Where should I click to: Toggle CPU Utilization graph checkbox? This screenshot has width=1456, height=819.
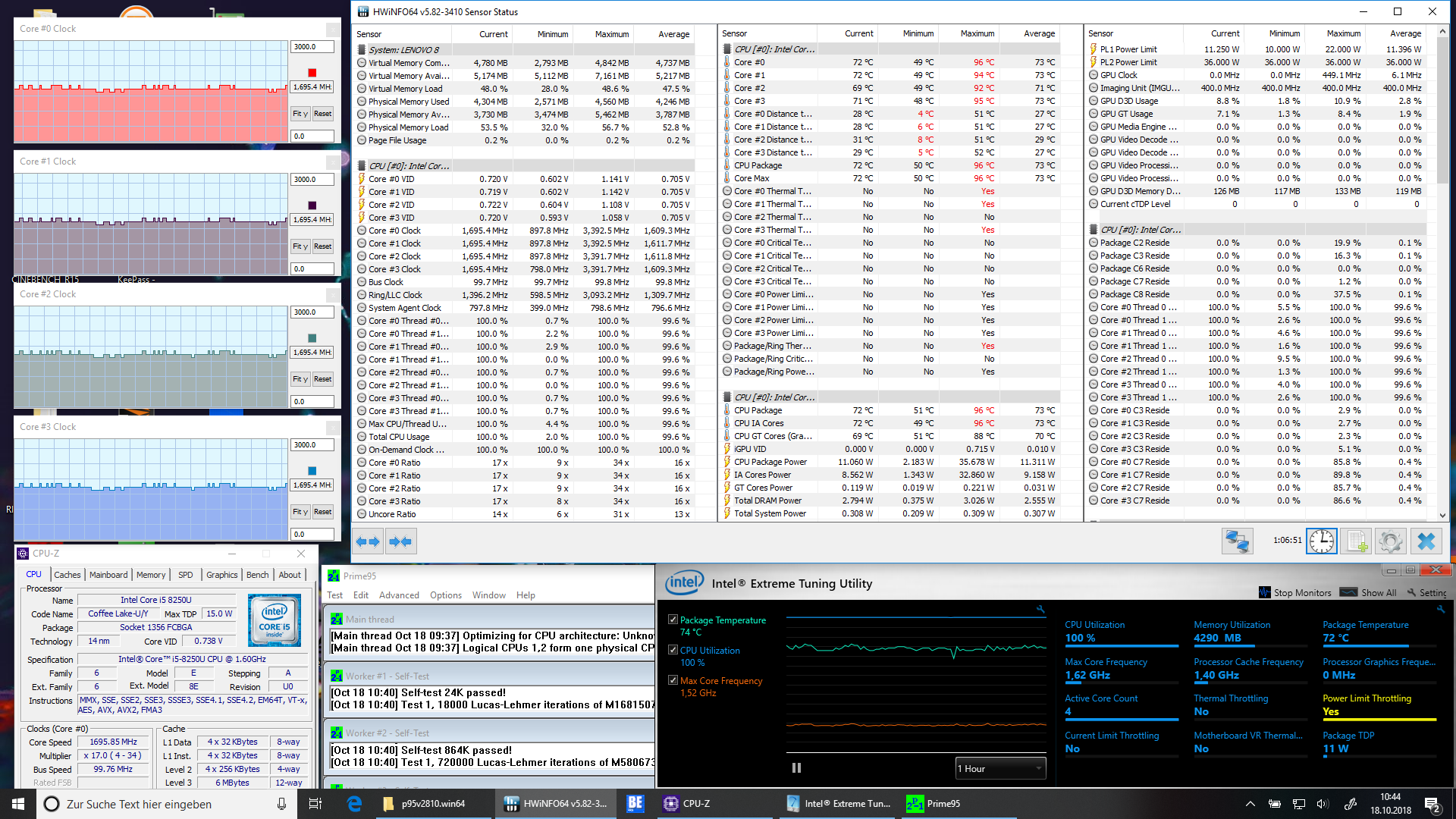[x=673, y=650]
